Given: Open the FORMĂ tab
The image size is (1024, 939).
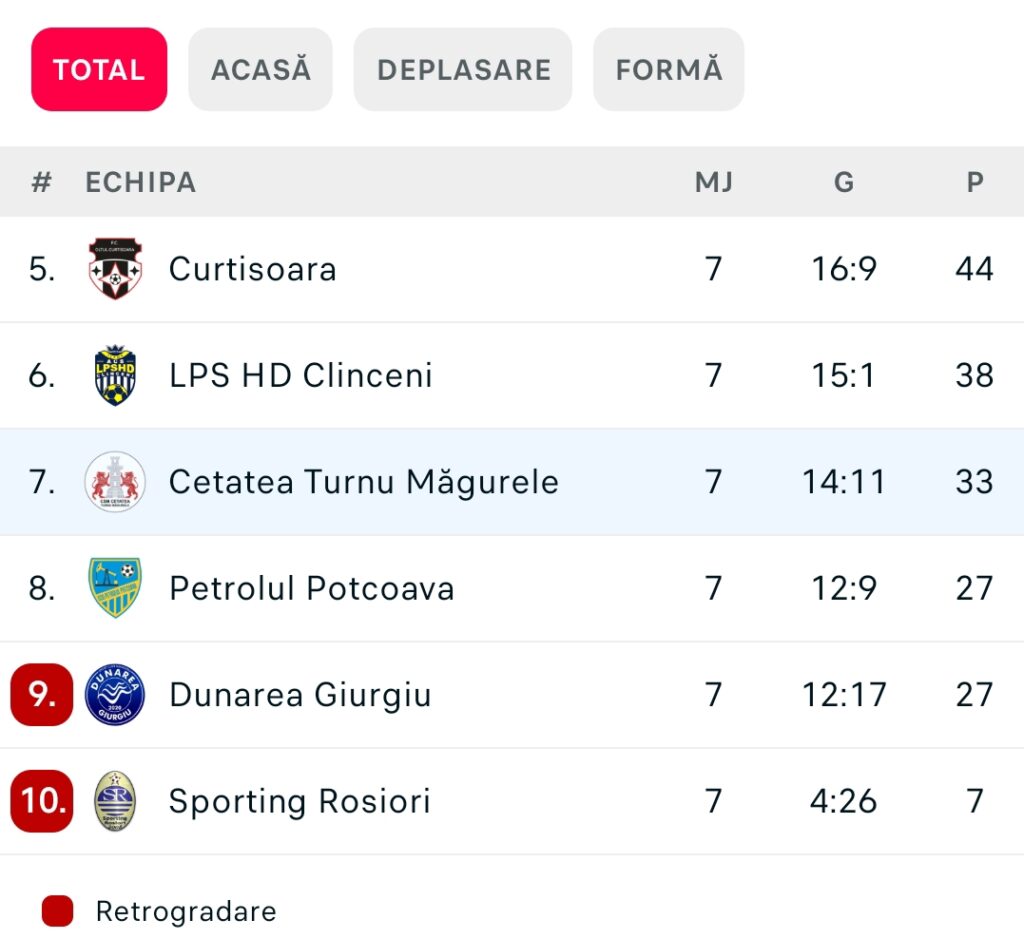Looking at the screenshot, I should 669,69.
